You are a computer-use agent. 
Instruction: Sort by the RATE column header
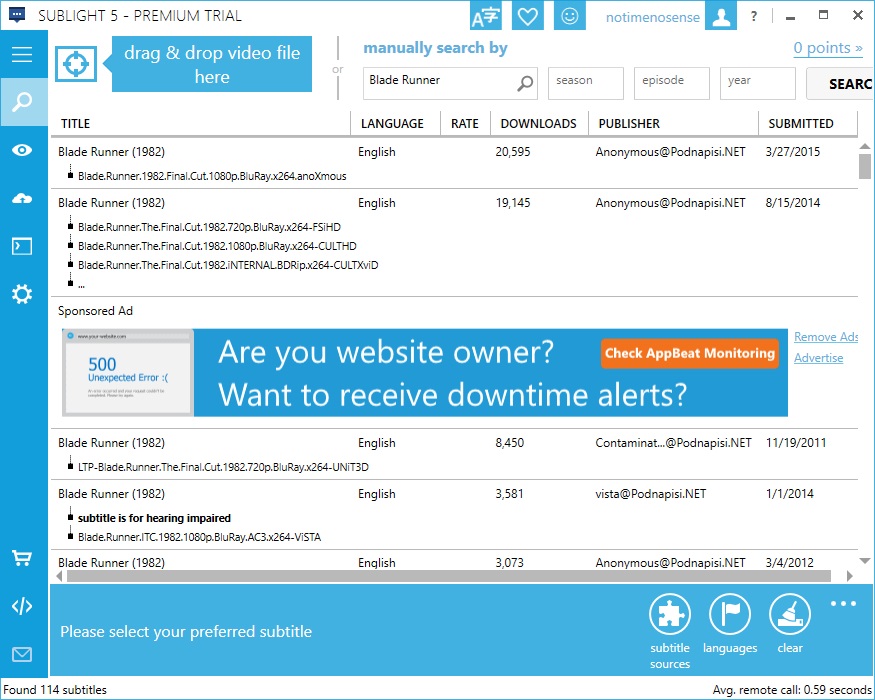[465, 123]
